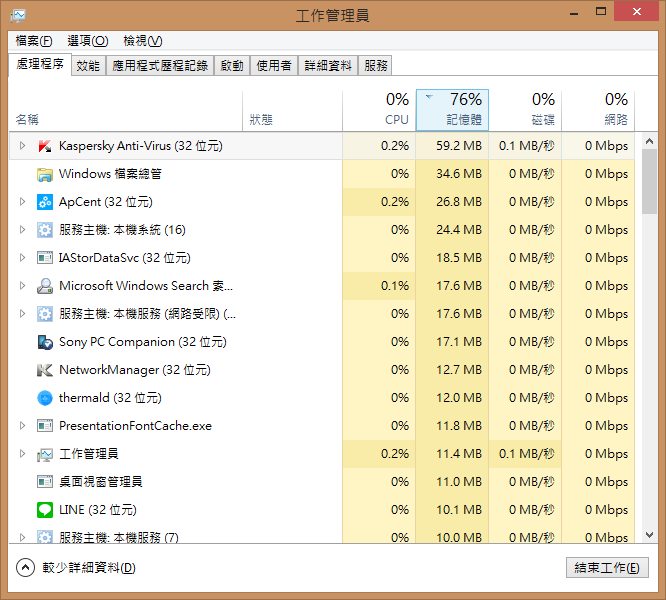Open the 選項(O) menu
Screen dimensions: 666x600
click(x=88, y=41)
